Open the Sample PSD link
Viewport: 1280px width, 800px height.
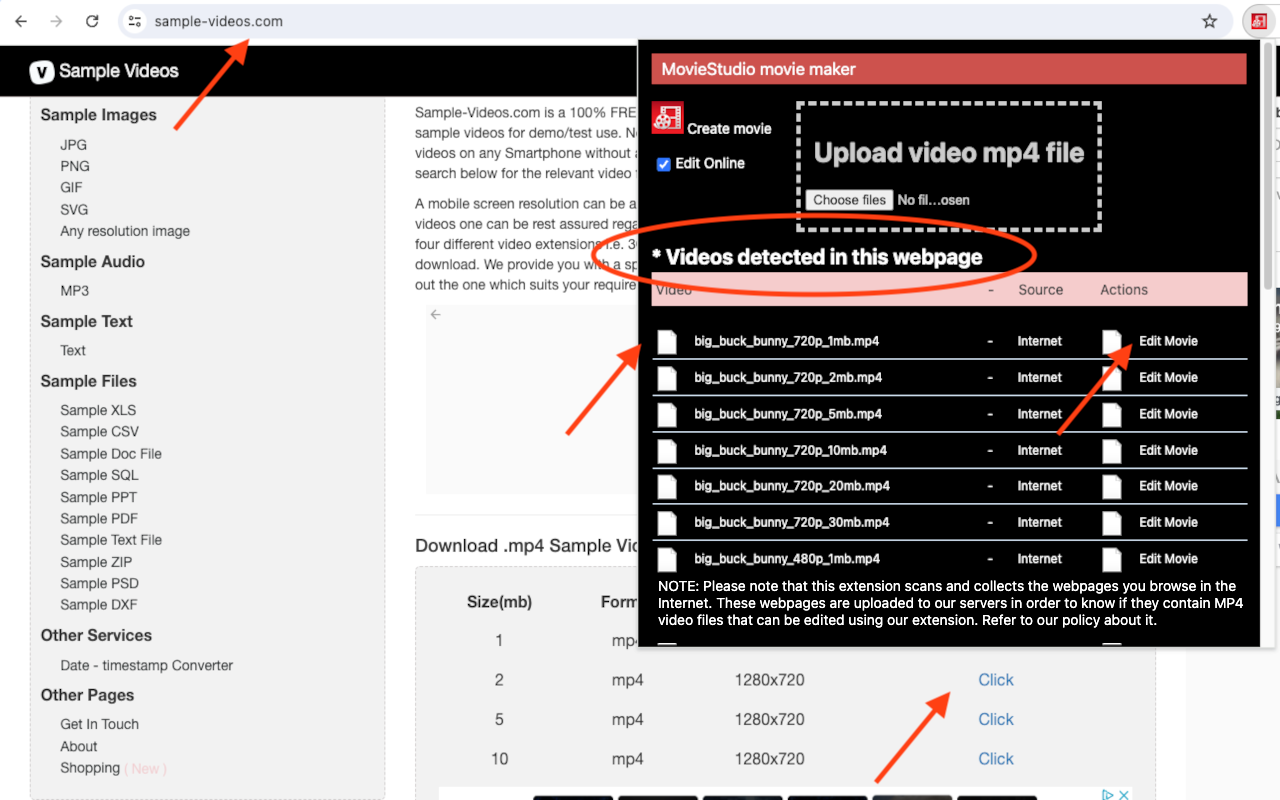click(99, 583)
